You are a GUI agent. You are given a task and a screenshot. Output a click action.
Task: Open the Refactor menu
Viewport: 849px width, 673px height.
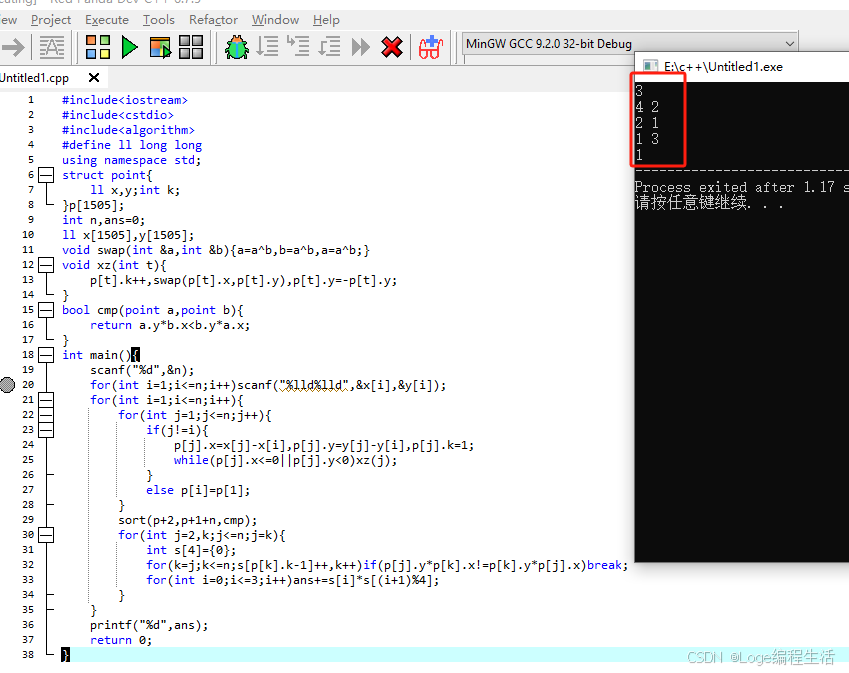click(x=213, y=20)
